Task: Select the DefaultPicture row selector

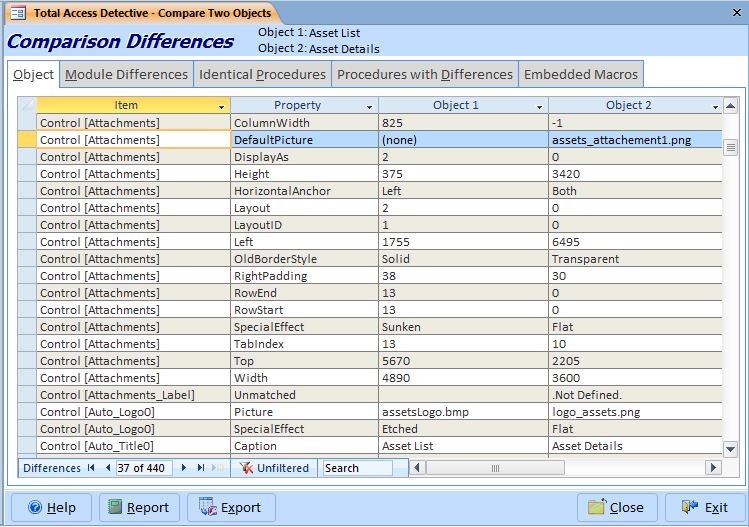Action: click(x=27, y=140)
